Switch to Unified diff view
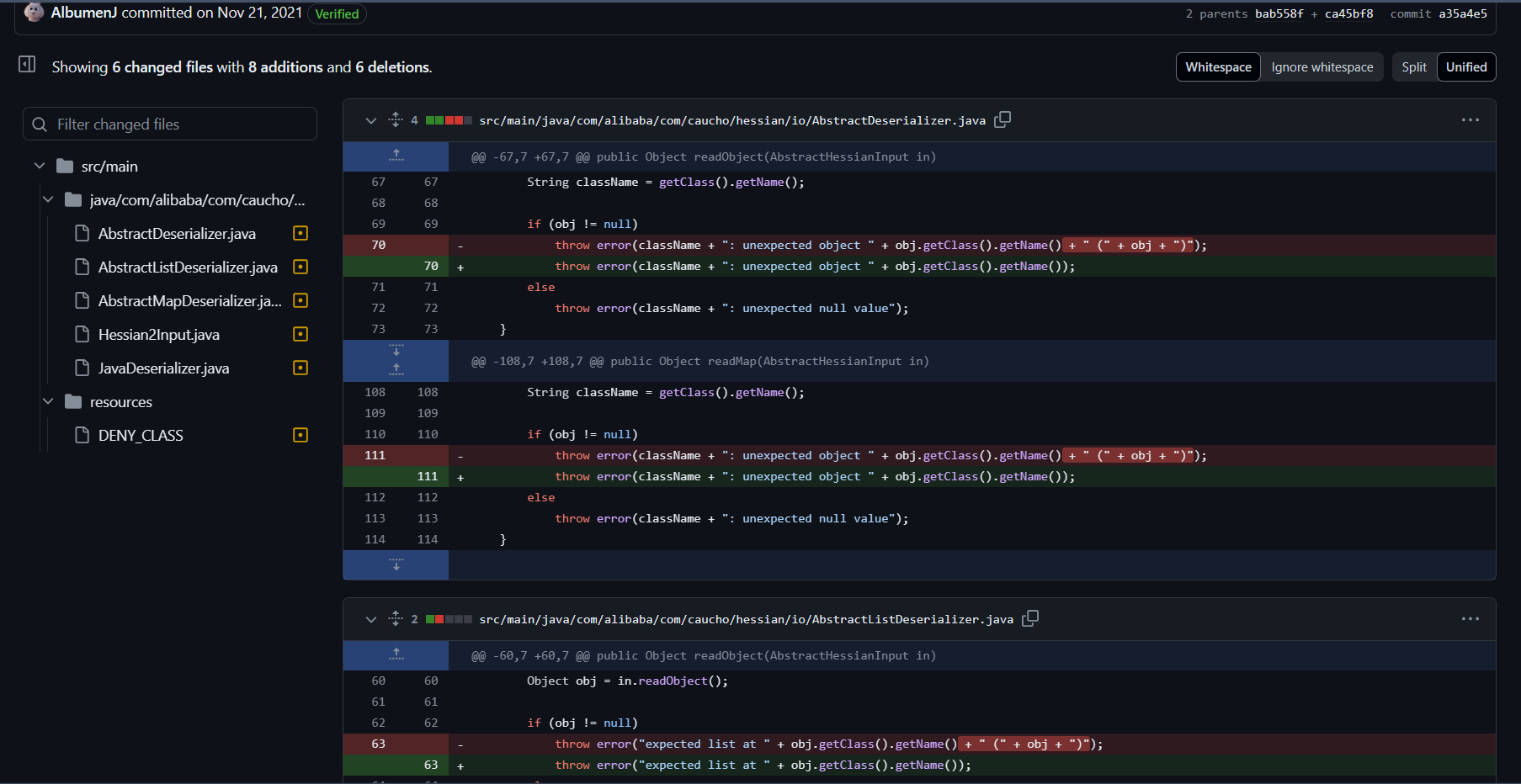The image size is (1521, 784). point(1466,67)
